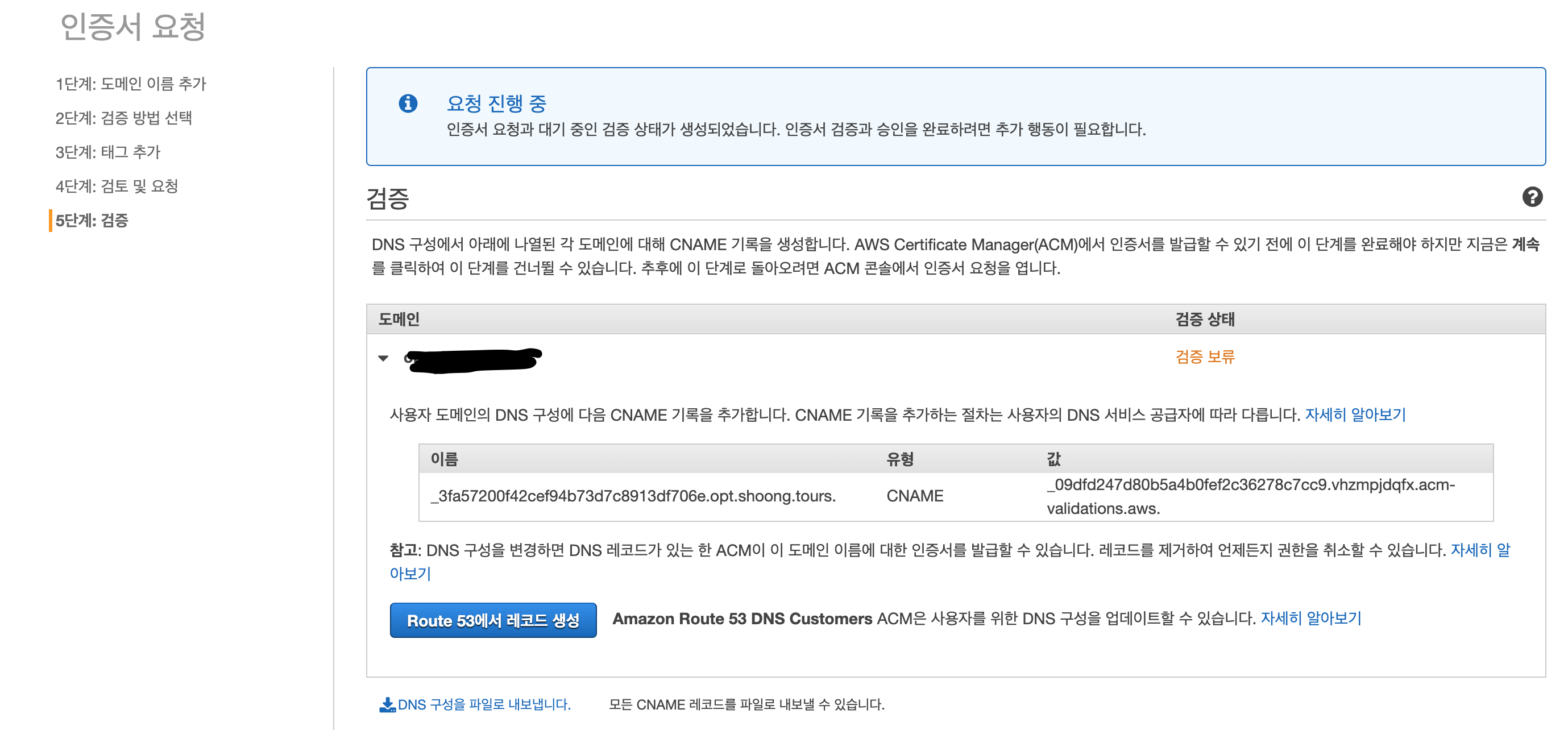1568x730 pixels.
Task: Click the 검증 상태 column header
Action: 1204,319
